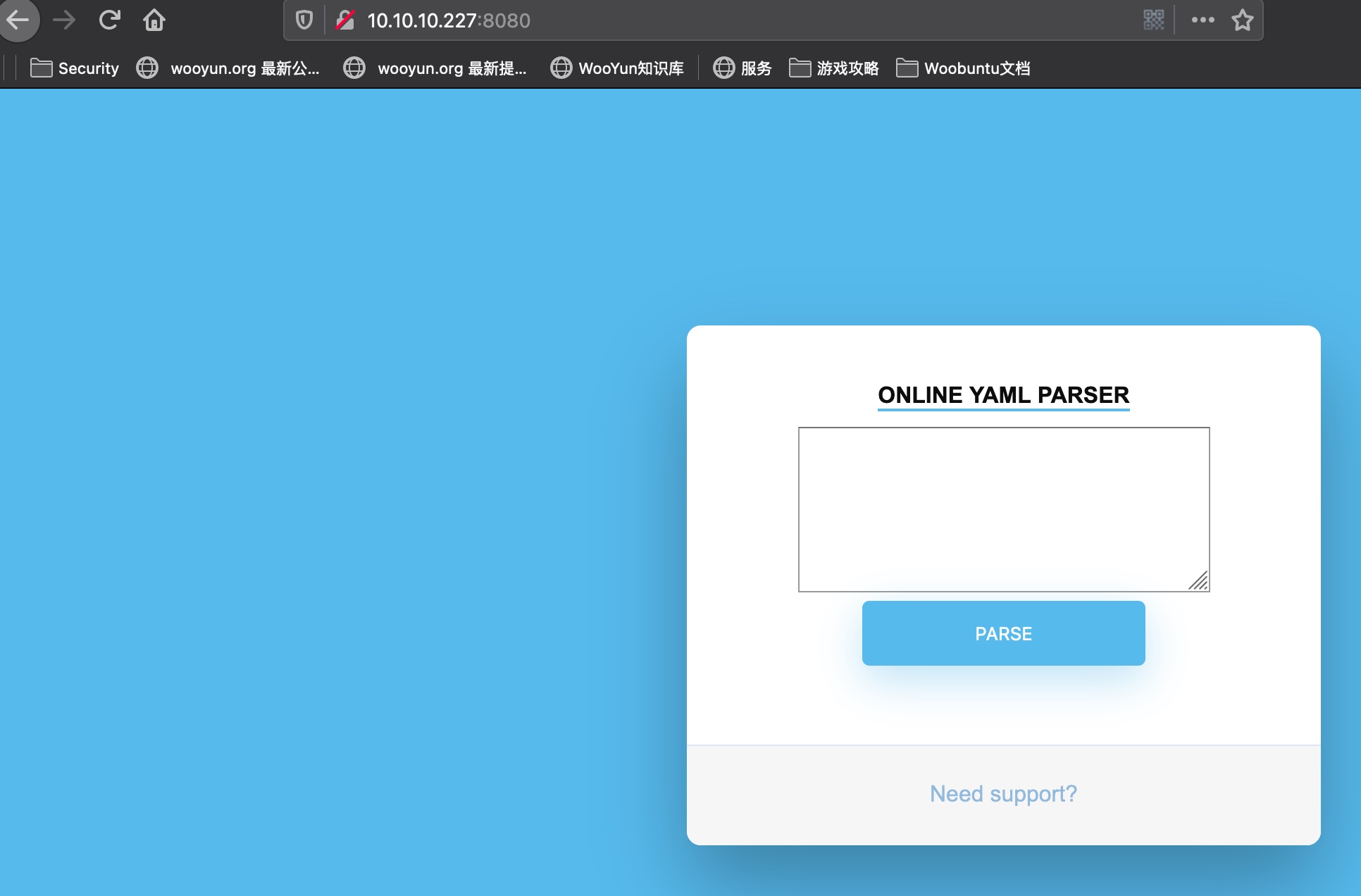The width and height of the screenshot is (1361, 896).
Task: Reload the current page
Action: click(109, 20)
